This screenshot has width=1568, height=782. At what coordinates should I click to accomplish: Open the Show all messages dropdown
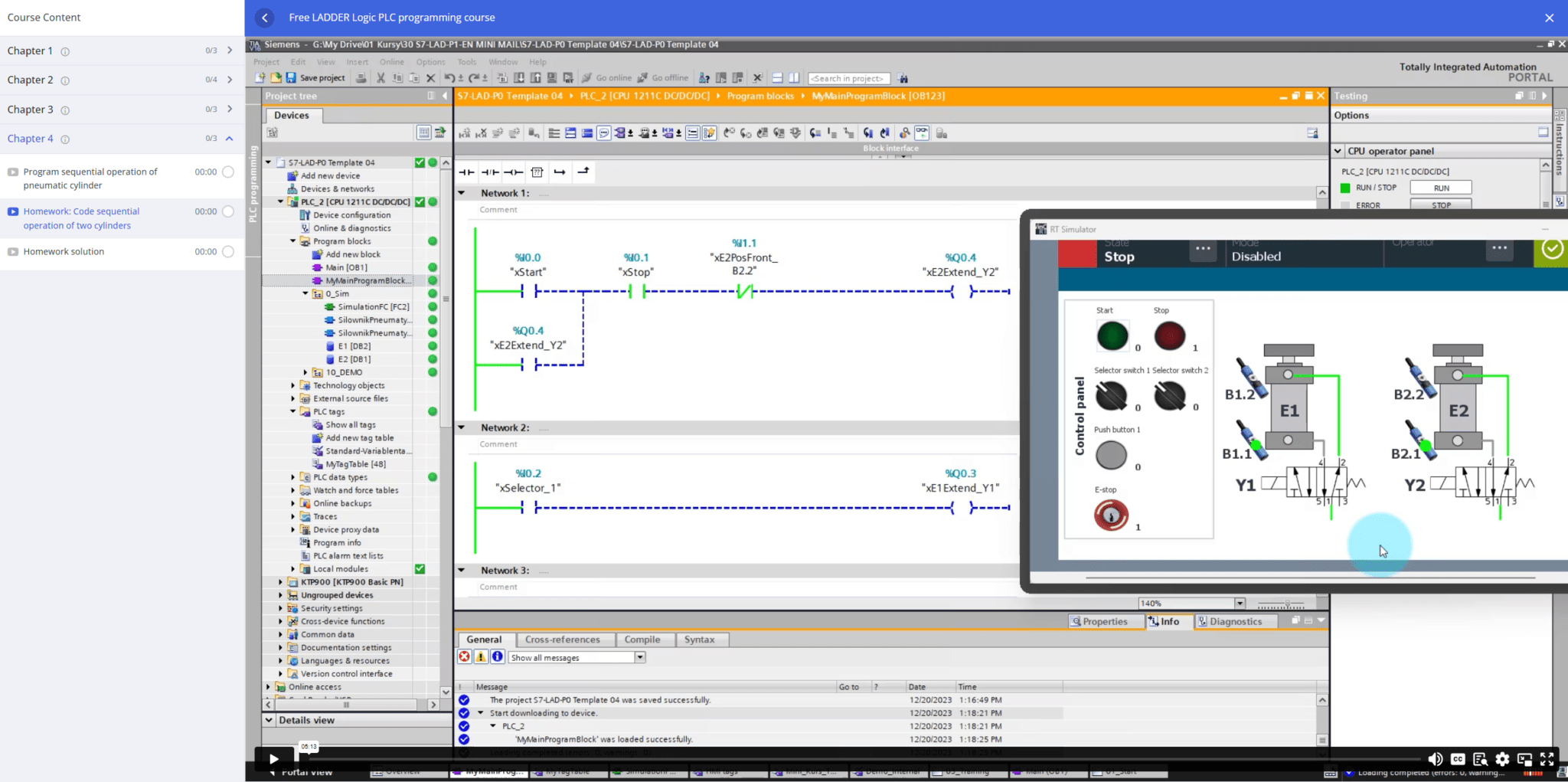[x=640, y=657]
